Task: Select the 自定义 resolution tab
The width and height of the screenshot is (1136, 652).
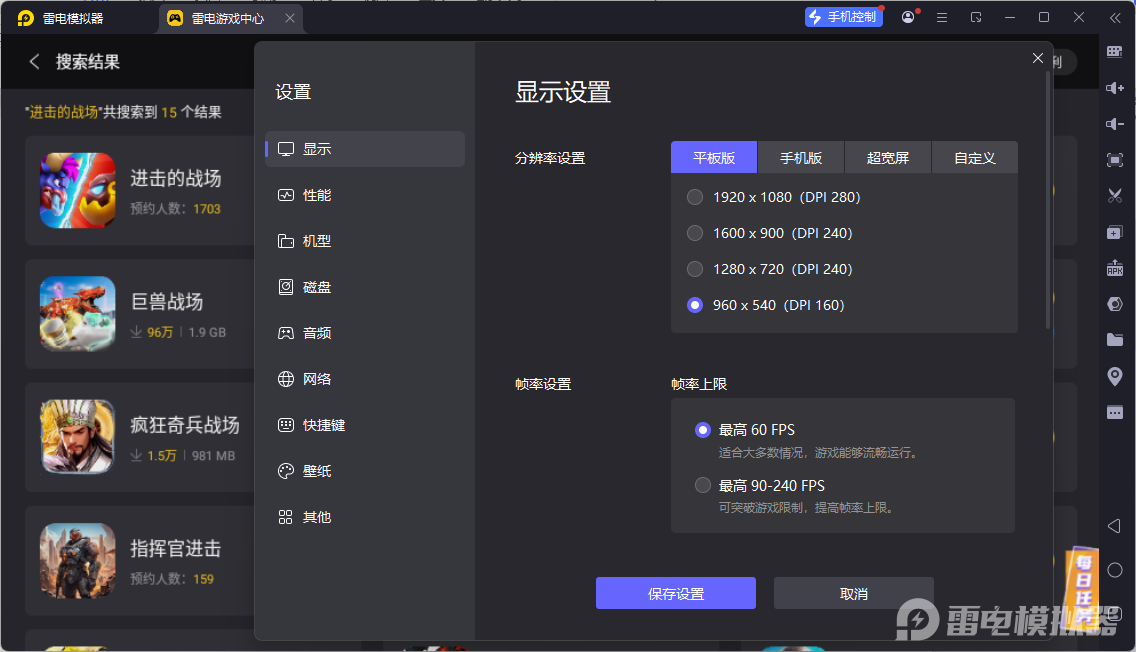Action: click(x=974, y=158)
